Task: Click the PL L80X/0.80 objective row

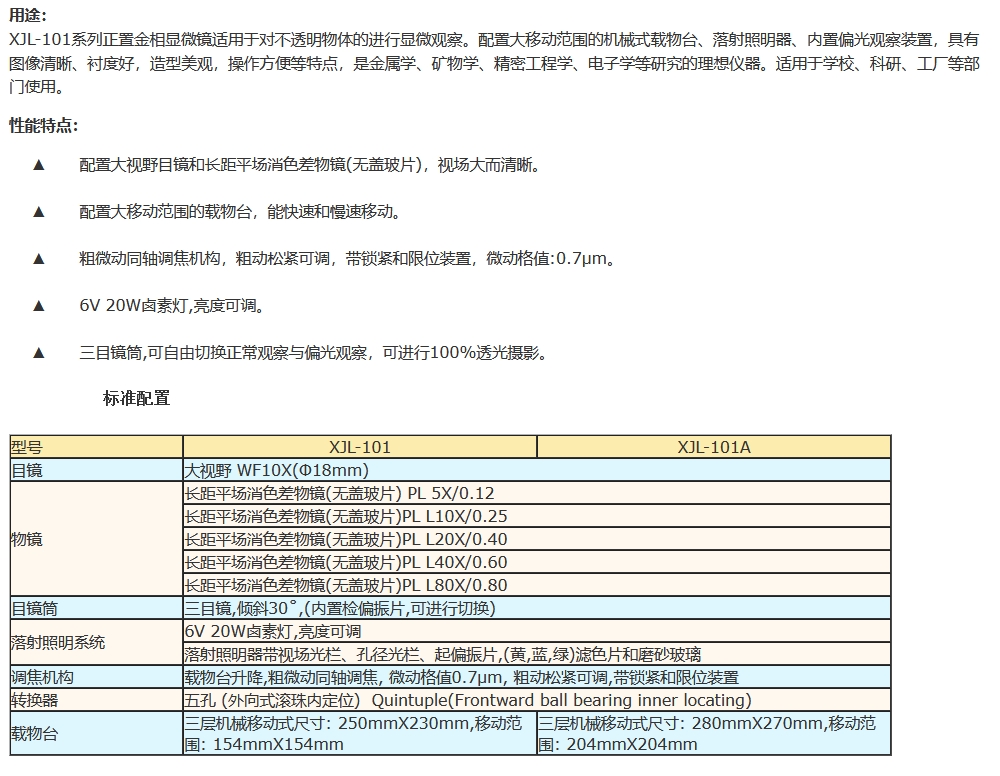Action: coord(537,585)
